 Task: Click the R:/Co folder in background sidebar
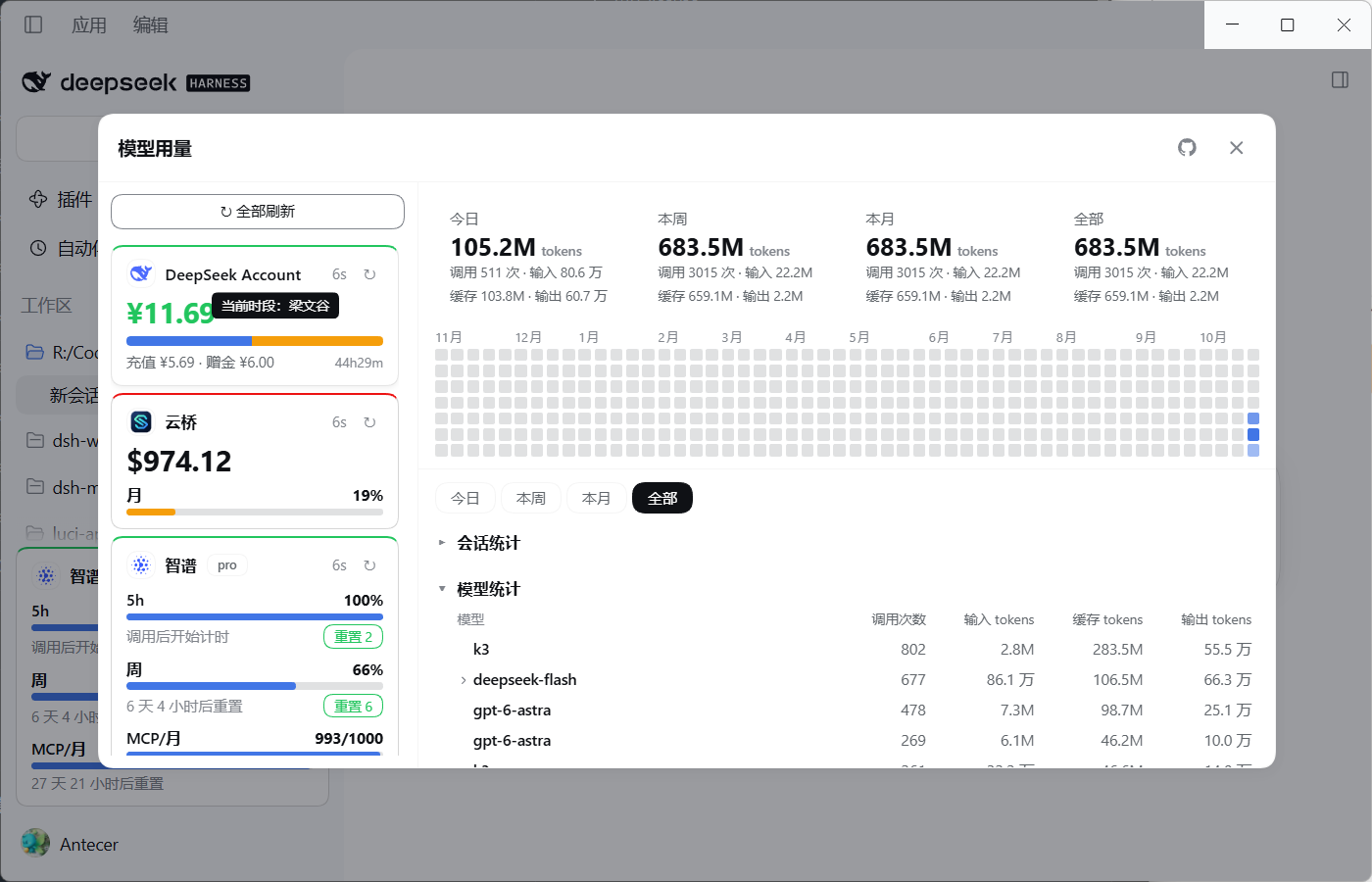coord(62,352)
